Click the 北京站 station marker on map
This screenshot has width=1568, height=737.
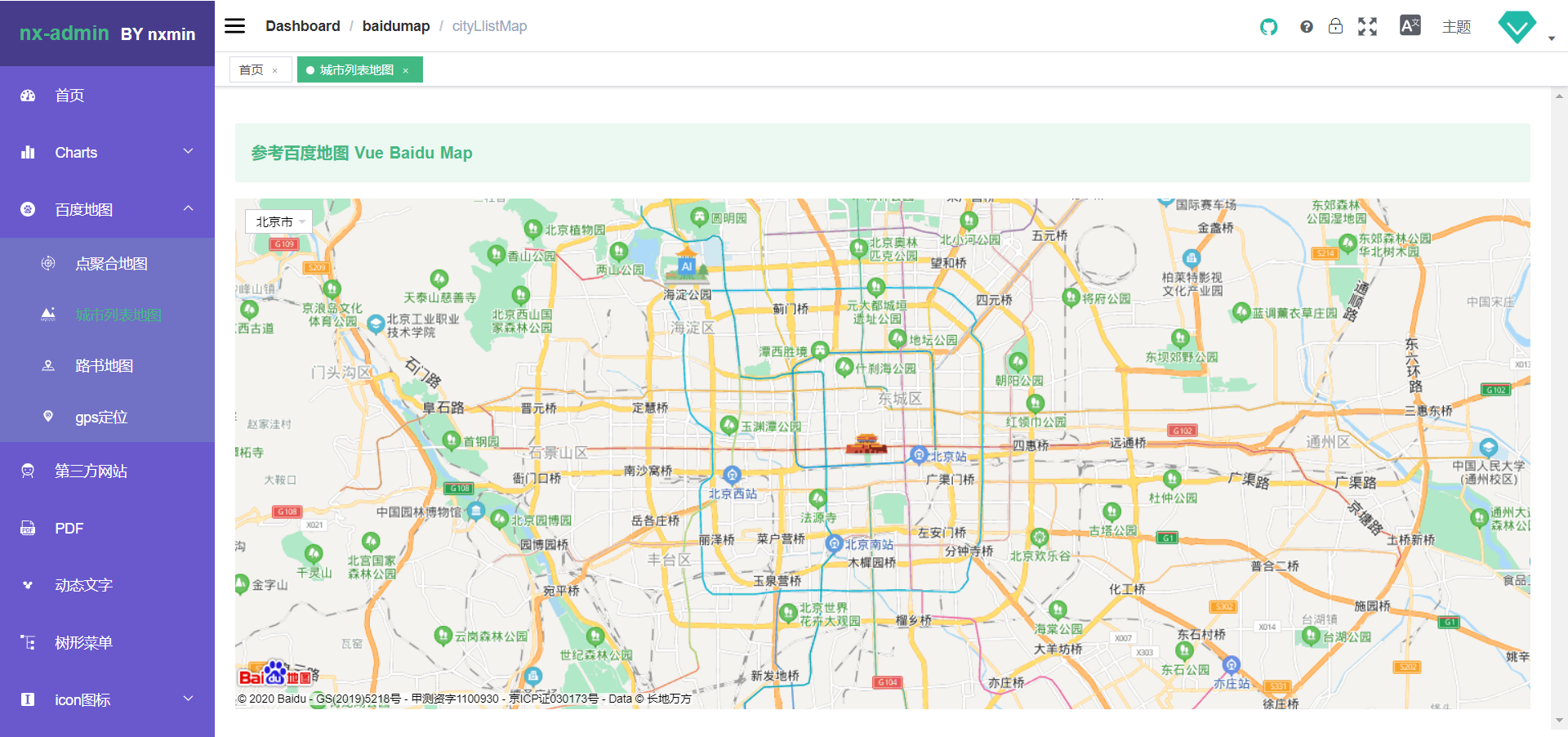click(919, 455)
